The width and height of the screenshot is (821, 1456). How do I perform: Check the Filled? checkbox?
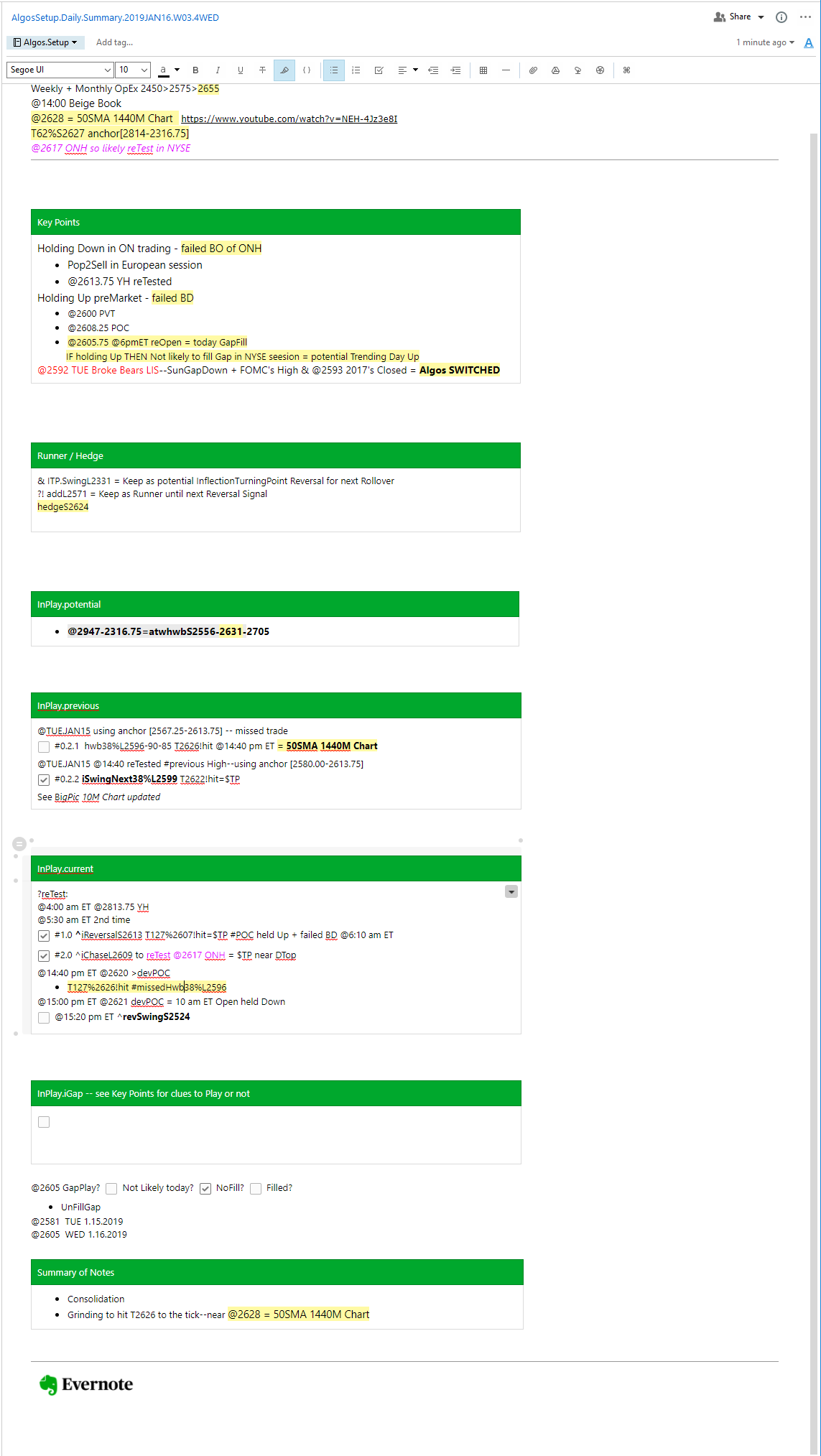pyautogui.click(x=256, y=1189)
